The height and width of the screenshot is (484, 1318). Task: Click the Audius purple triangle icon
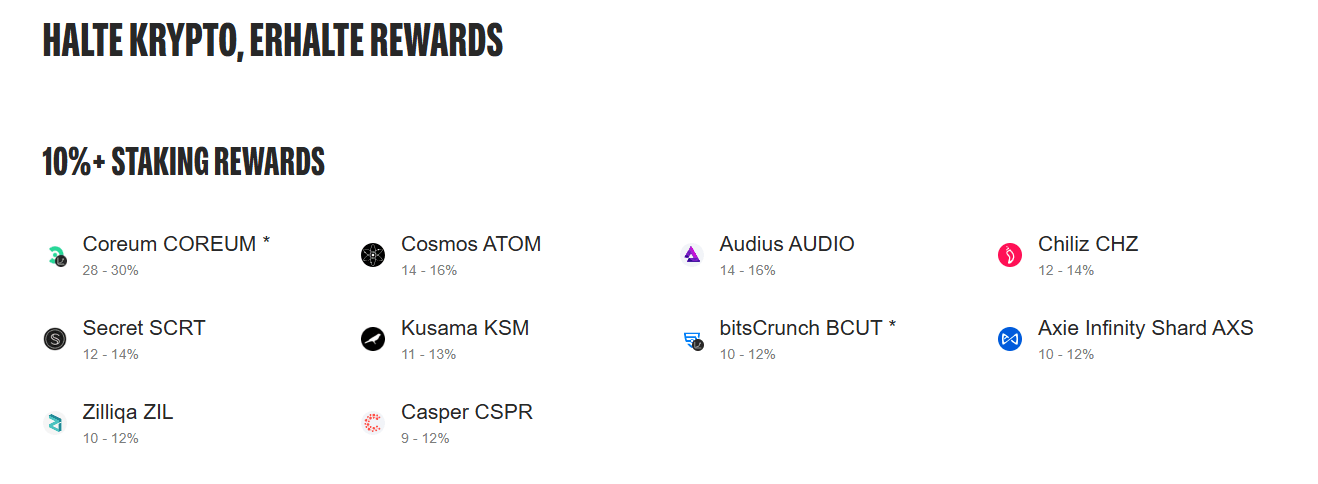[x=692, y=255]
